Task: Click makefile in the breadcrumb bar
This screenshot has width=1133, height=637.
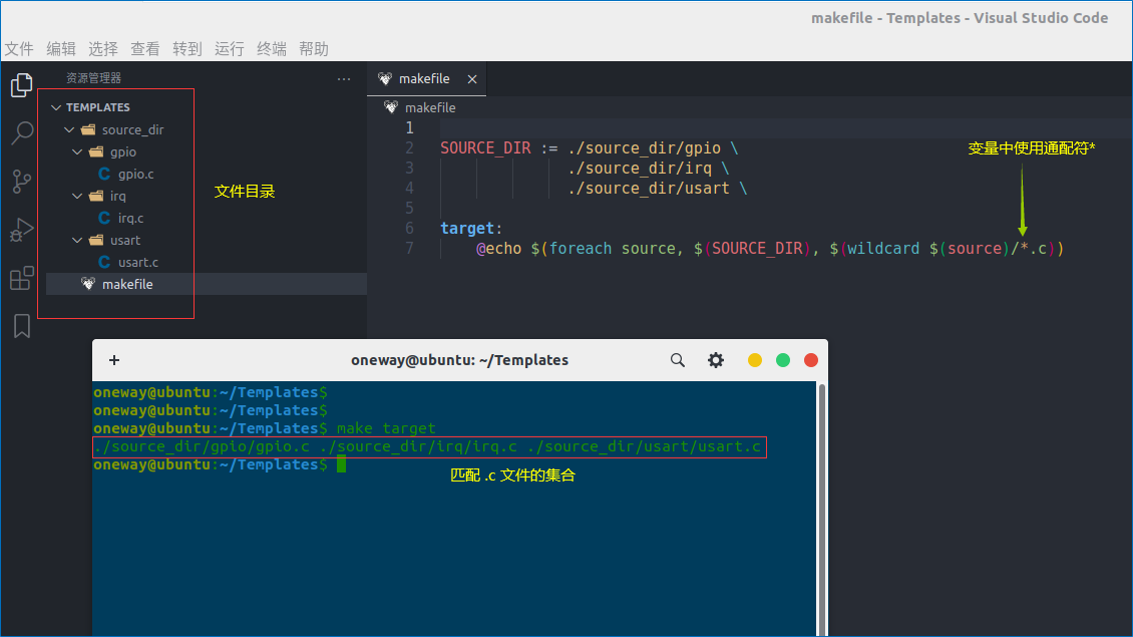Action: coord(430,108)
